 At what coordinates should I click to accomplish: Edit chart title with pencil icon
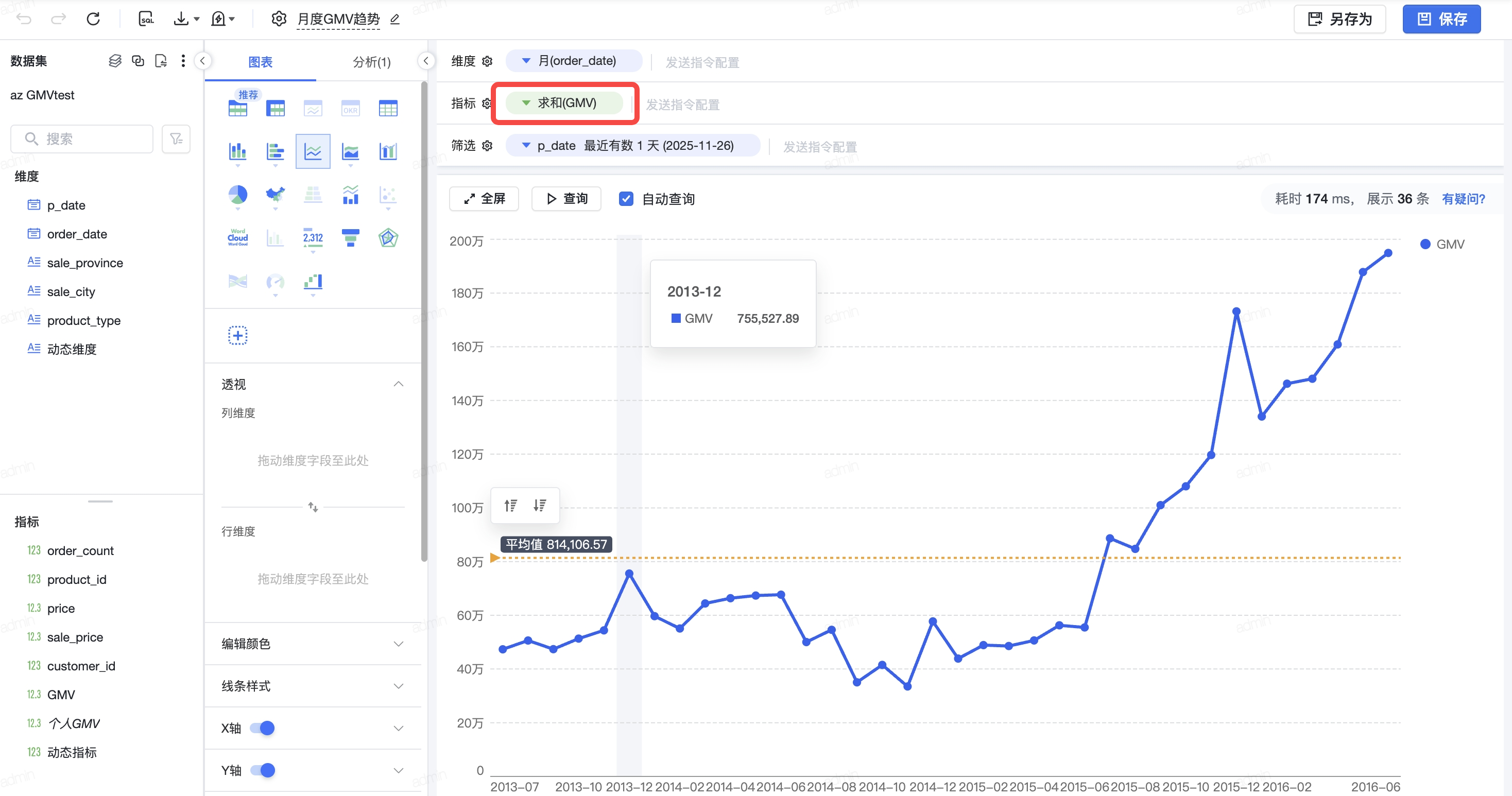coord(395,20)
